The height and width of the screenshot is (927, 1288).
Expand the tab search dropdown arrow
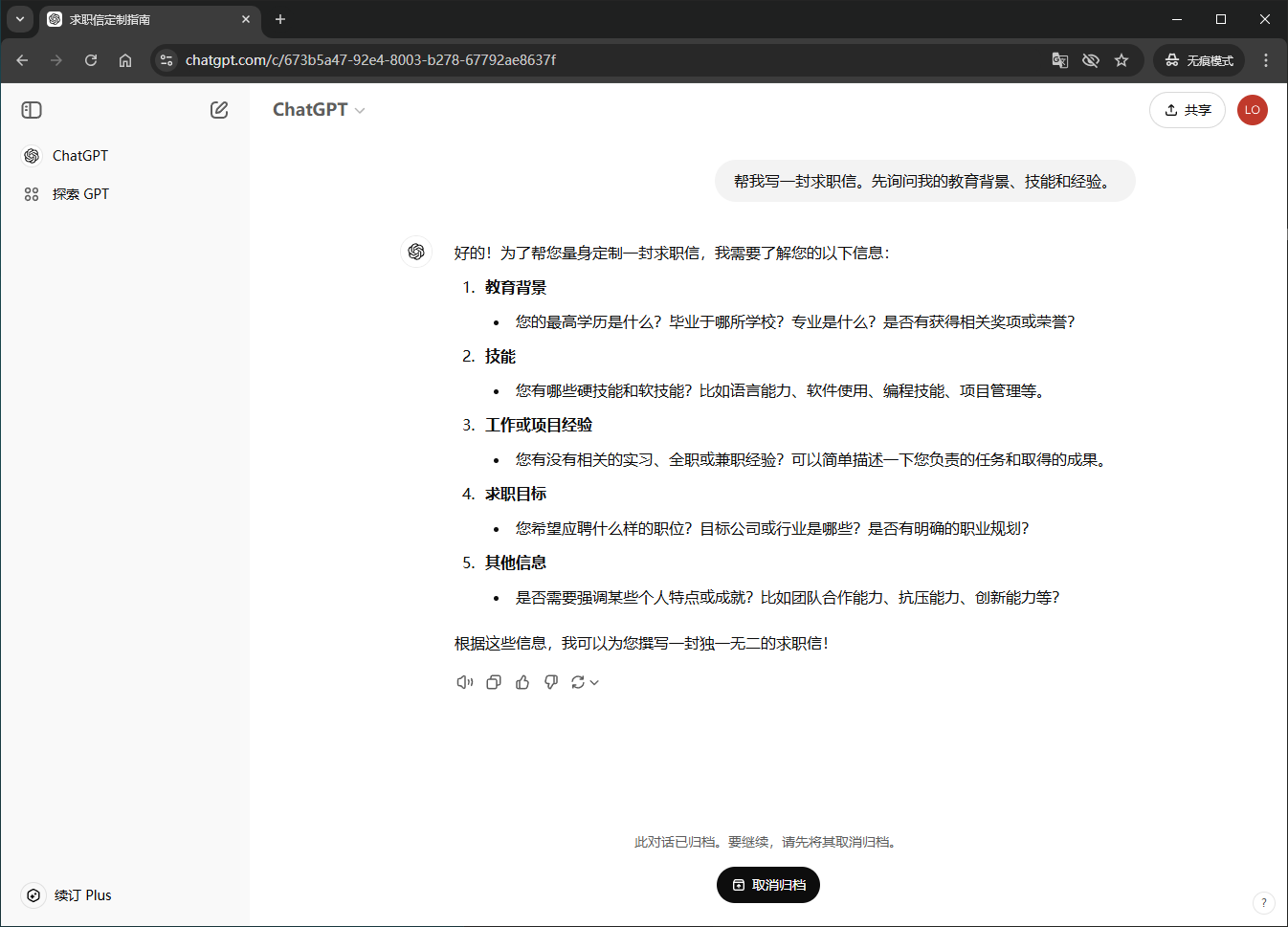(x=20, y=19)
